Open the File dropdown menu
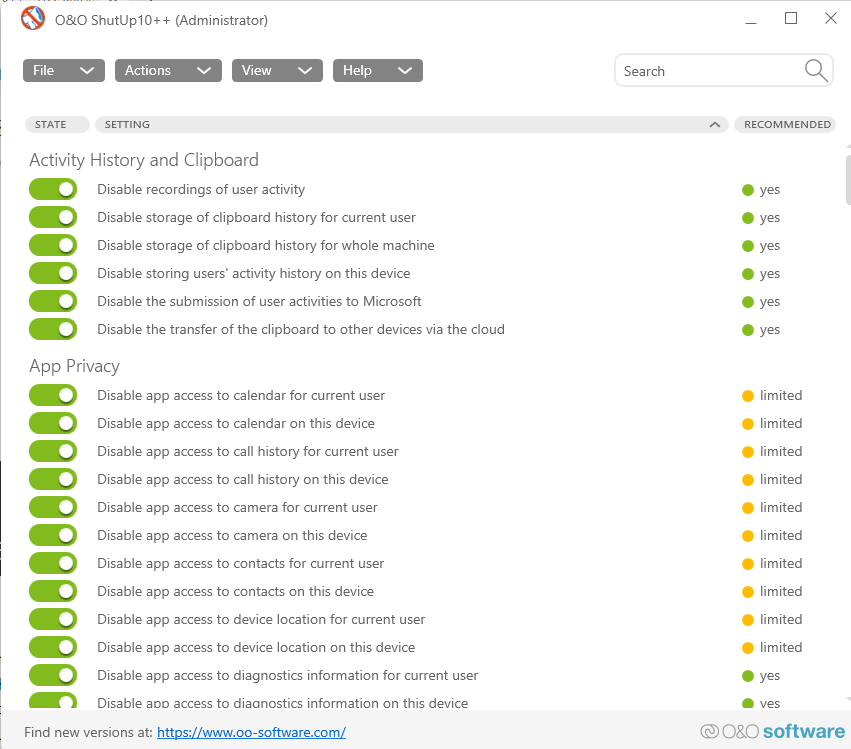851x749 pixels. pyautogui.click(x=64, y=70)
